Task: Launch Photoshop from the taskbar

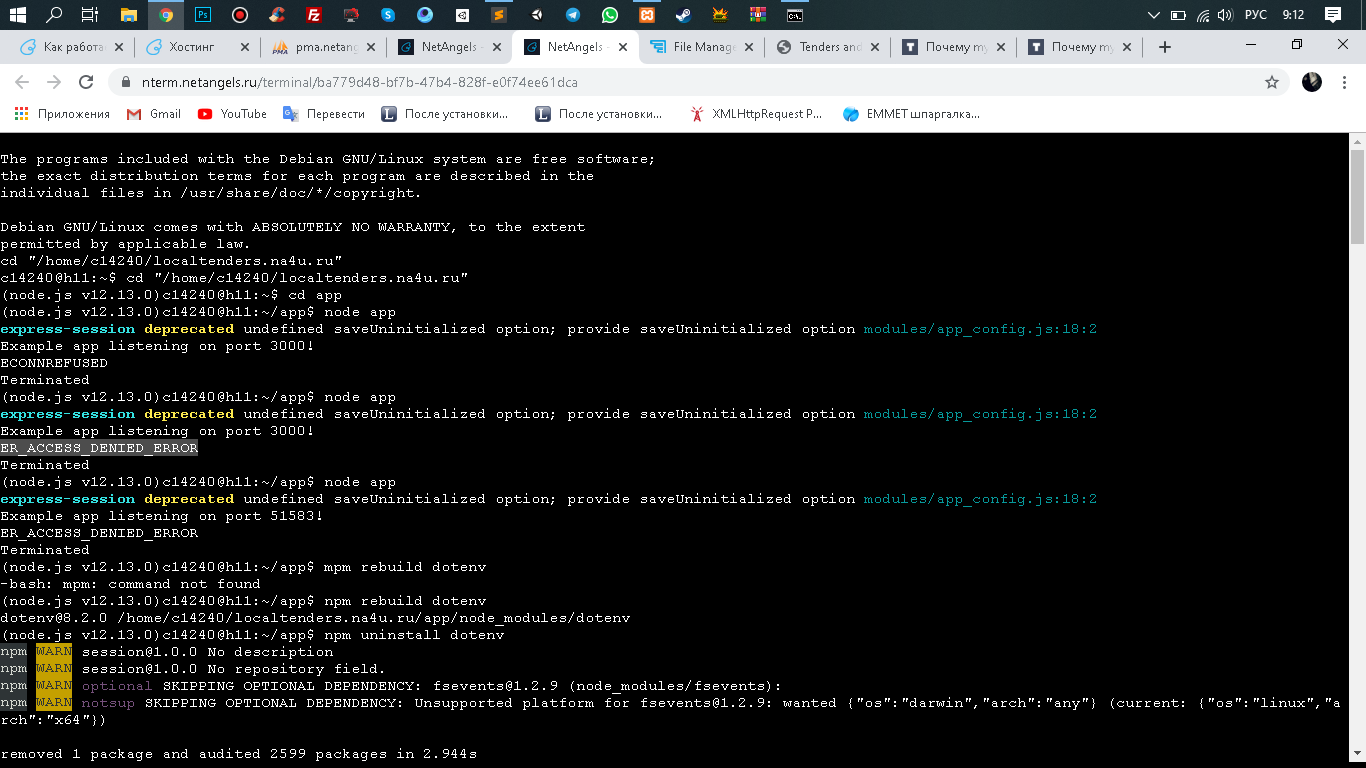Action: [203, 15]
